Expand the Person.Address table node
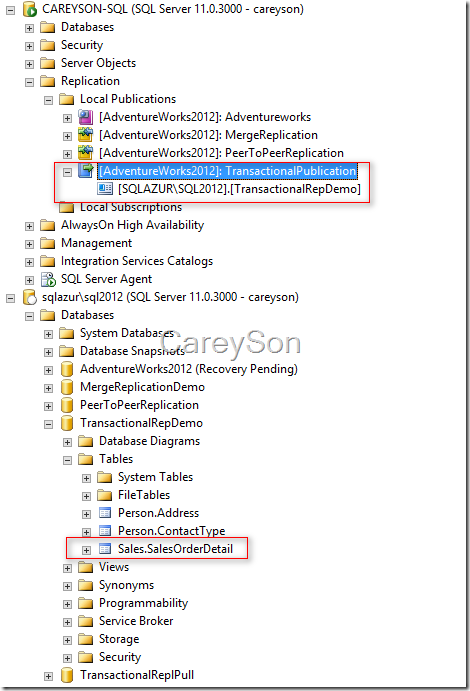Viewport: 470px width, 691px height. click(x=86, y=514)
